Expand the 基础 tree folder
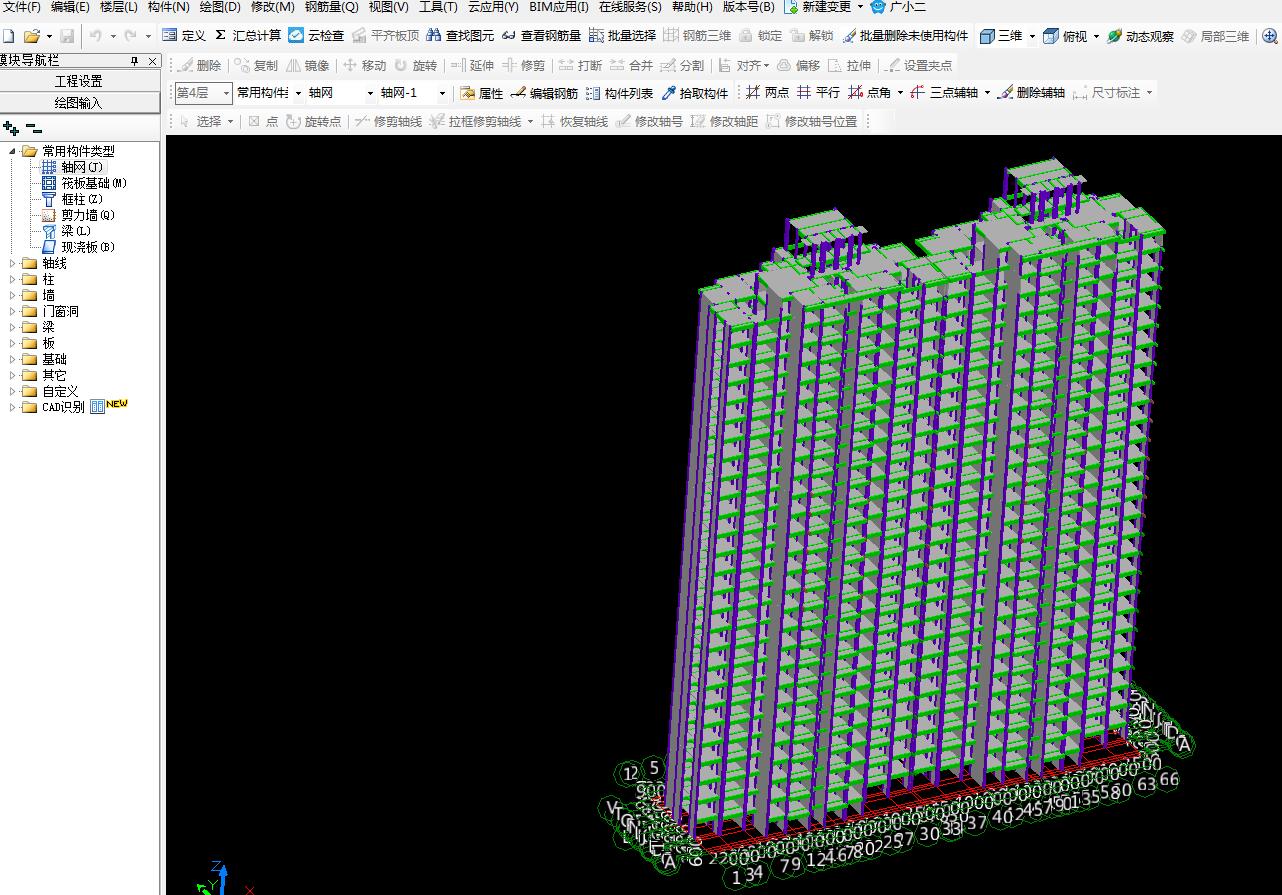This screenshot has height=895, width=1282. tap(13, 360)
